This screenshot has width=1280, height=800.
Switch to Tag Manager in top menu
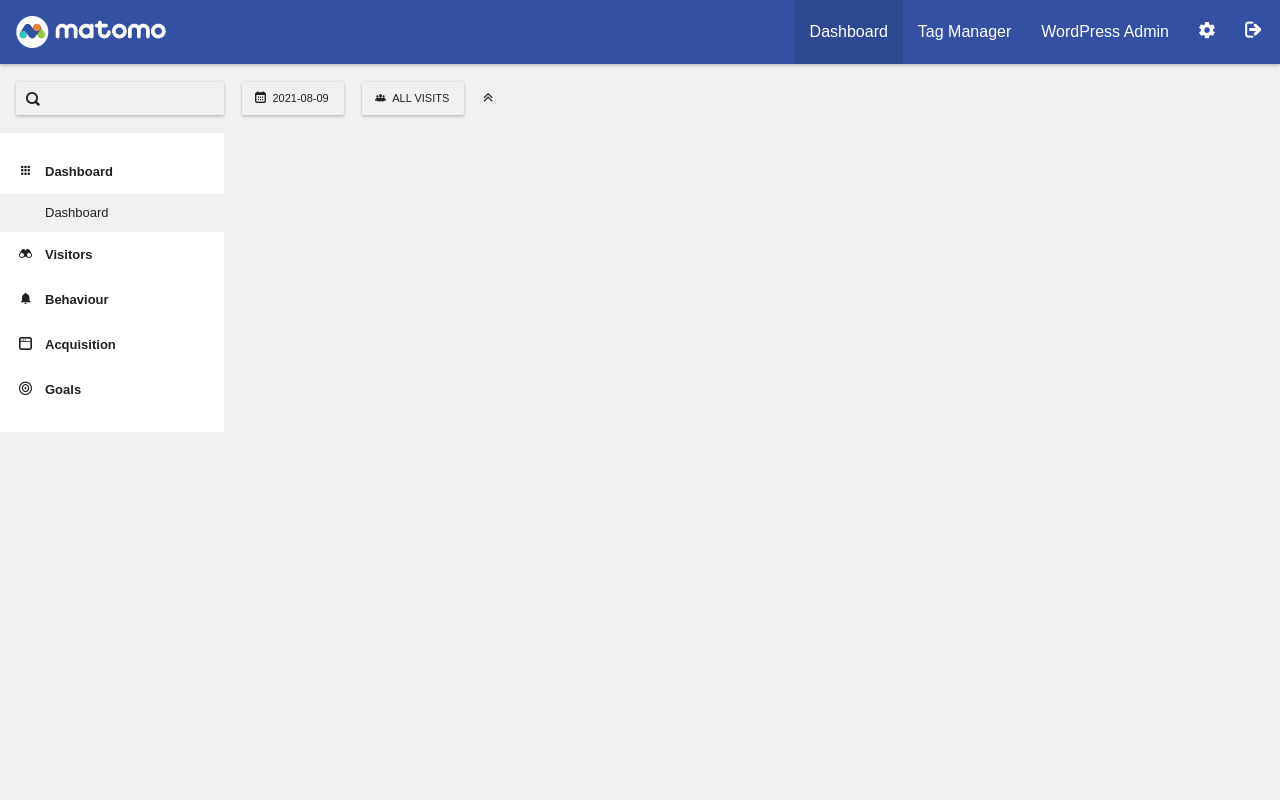[x=964, y=32]
